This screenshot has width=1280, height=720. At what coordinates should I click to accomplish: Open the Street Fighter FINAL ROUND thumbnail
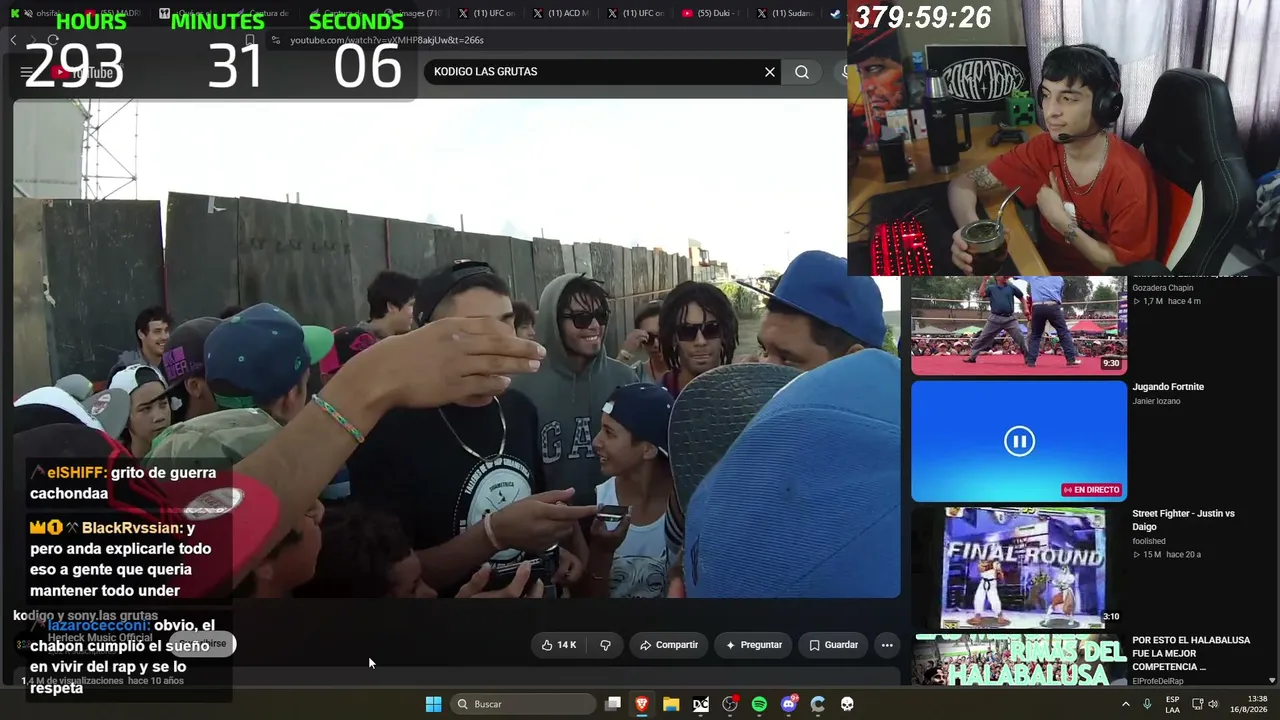tap(1019, 567)
